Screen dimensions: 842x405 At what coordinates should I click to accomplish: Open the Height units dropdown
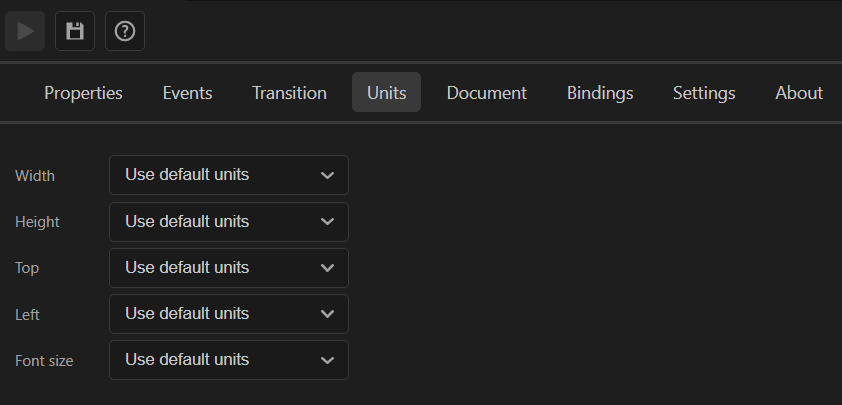point(229,222)
